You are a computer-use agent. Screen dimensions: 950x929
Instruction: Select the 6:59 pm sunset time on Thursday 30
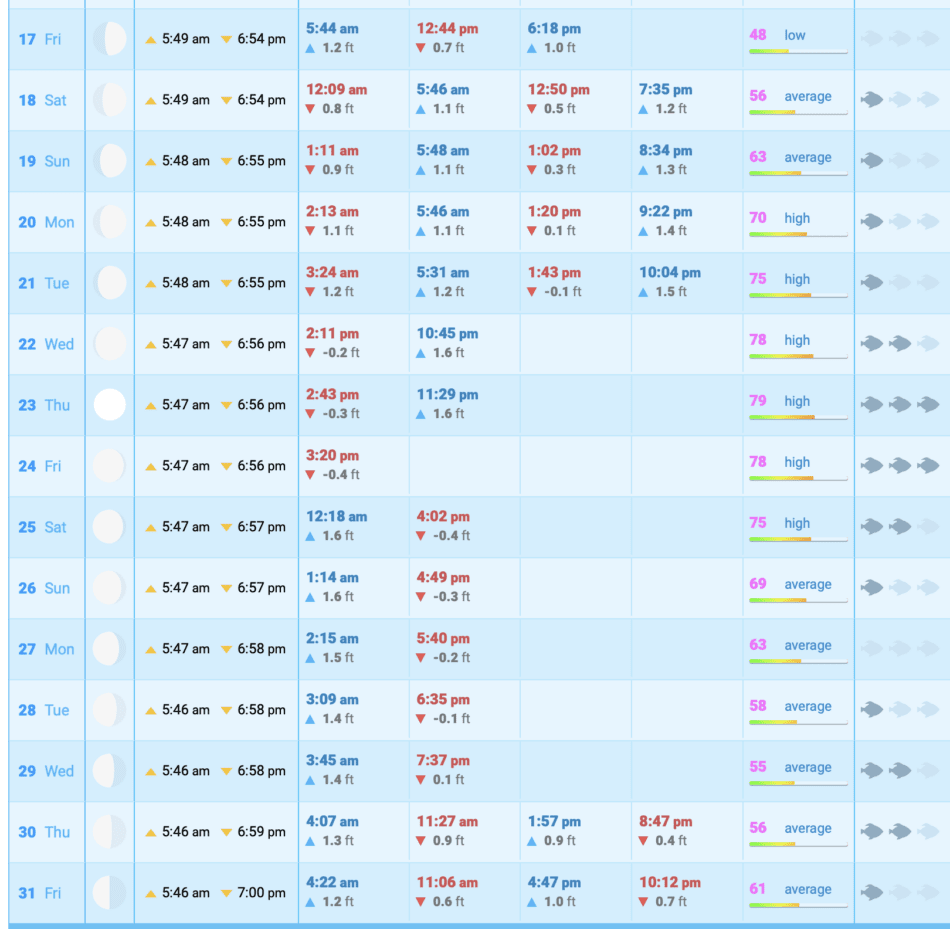point(261,832)
